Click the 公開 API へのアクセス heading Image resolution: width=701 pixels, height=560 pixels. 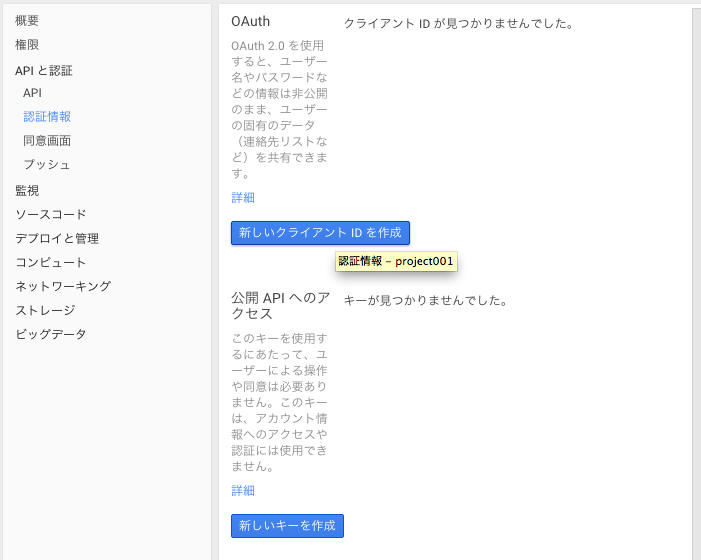(280, 306)
